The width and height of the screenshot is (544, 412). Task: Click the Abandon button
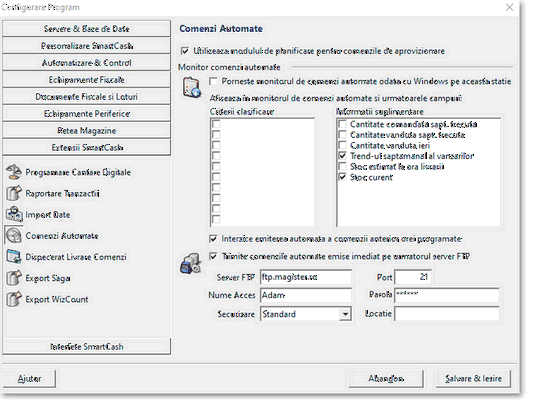386,378
